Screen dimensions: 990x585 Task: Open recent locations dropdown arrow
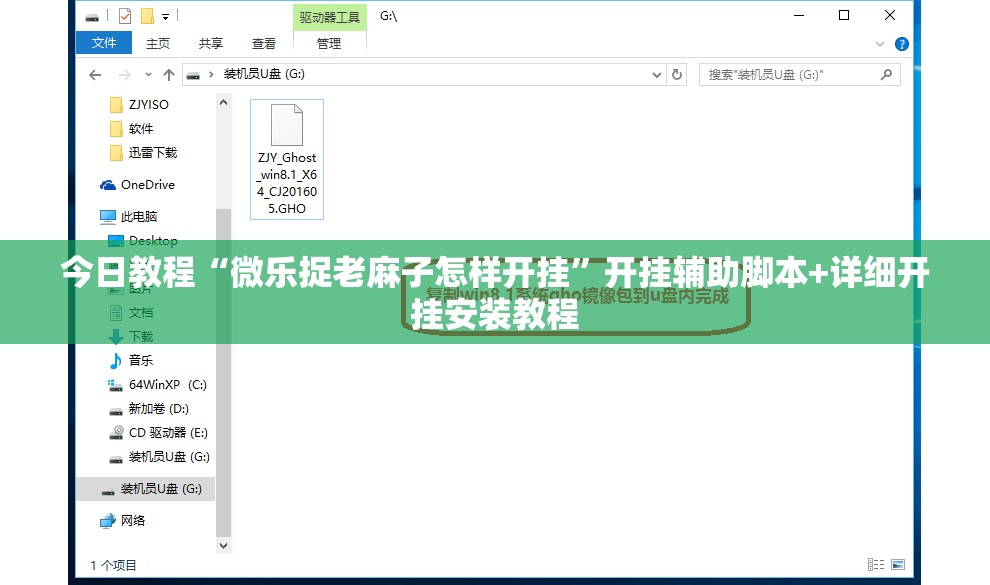point(148,74)
